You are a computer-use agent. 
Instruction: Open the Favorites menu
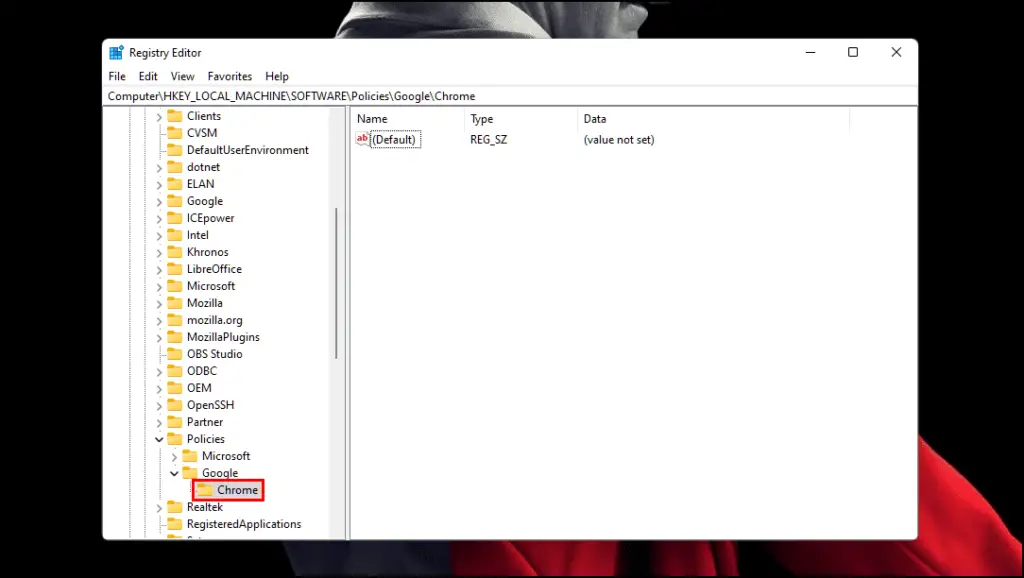230,76
